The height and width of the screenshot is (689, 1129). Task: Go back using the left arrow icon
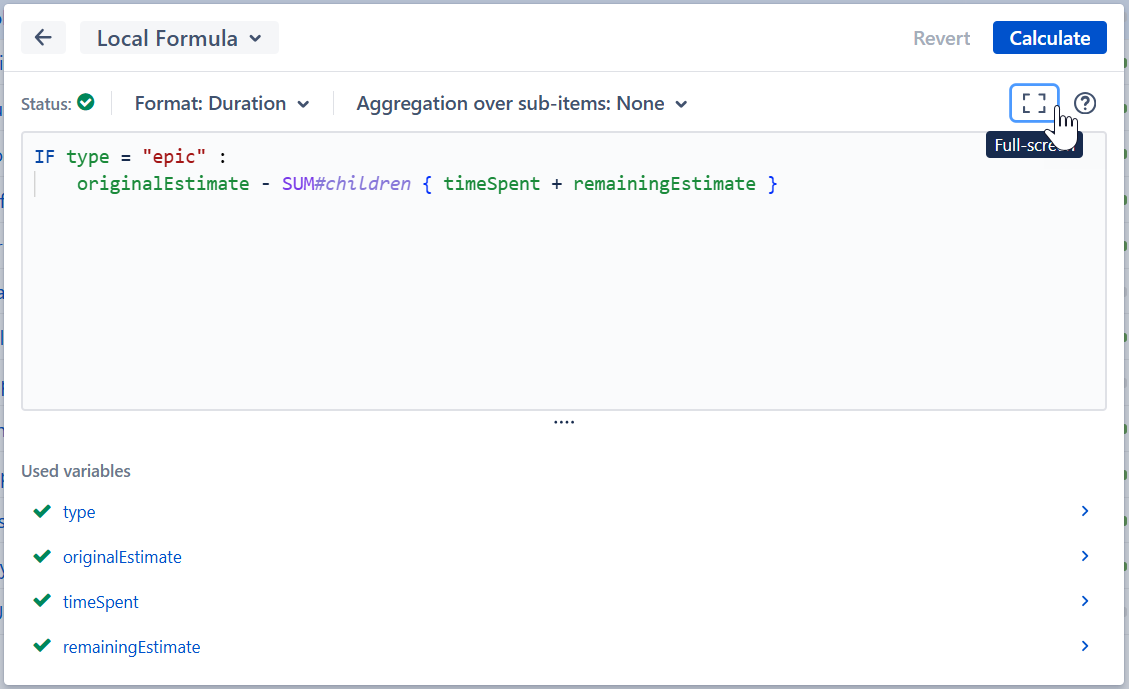[43, 37]
